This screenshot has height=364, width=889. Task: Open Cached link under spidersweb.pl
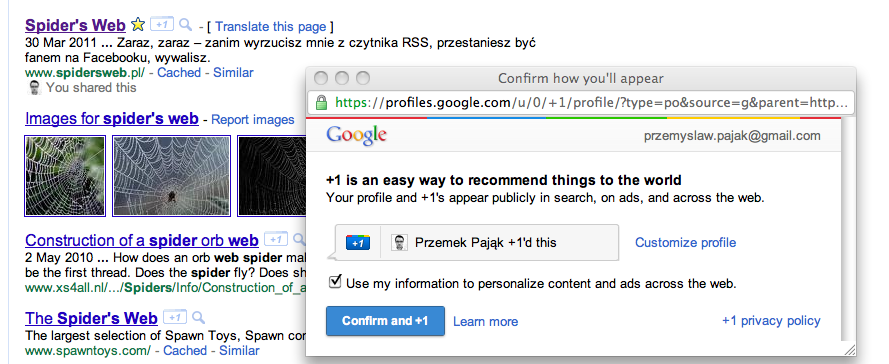click(x=179, y=73)
